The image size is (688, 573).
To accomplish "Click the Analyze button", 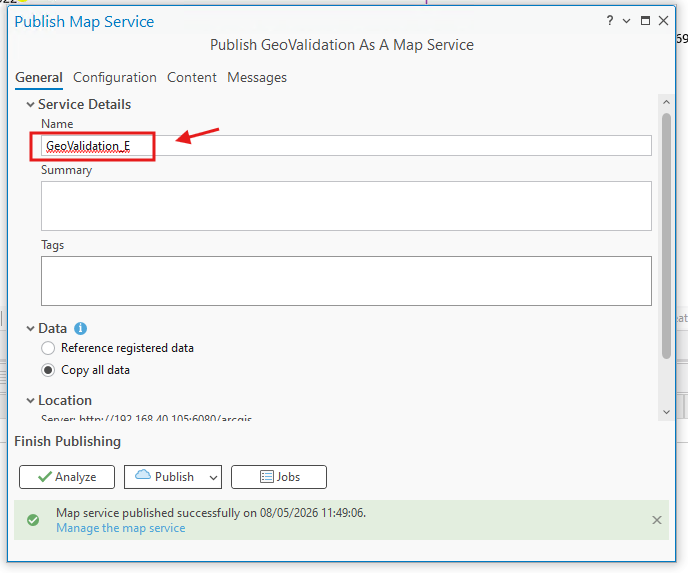I will tap(67, 477).
